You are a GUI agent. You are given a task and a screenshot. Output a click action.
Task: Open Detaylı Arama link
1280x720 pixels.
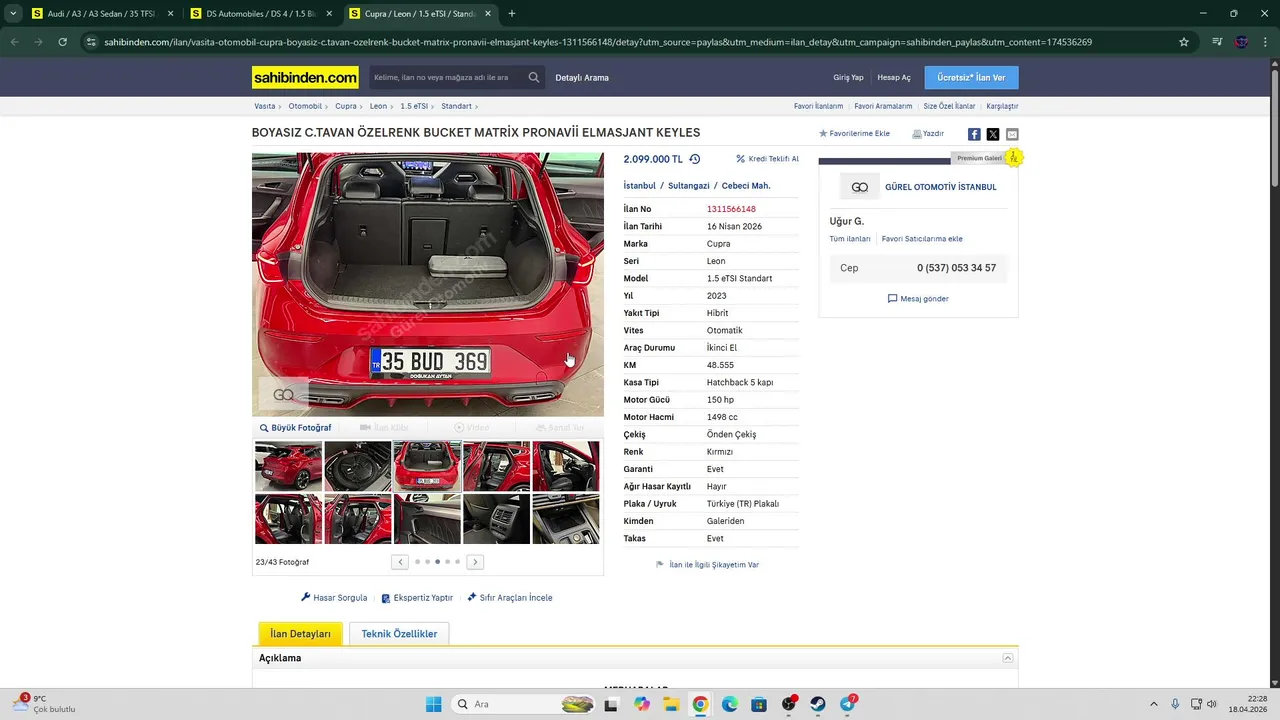point(582,77)
